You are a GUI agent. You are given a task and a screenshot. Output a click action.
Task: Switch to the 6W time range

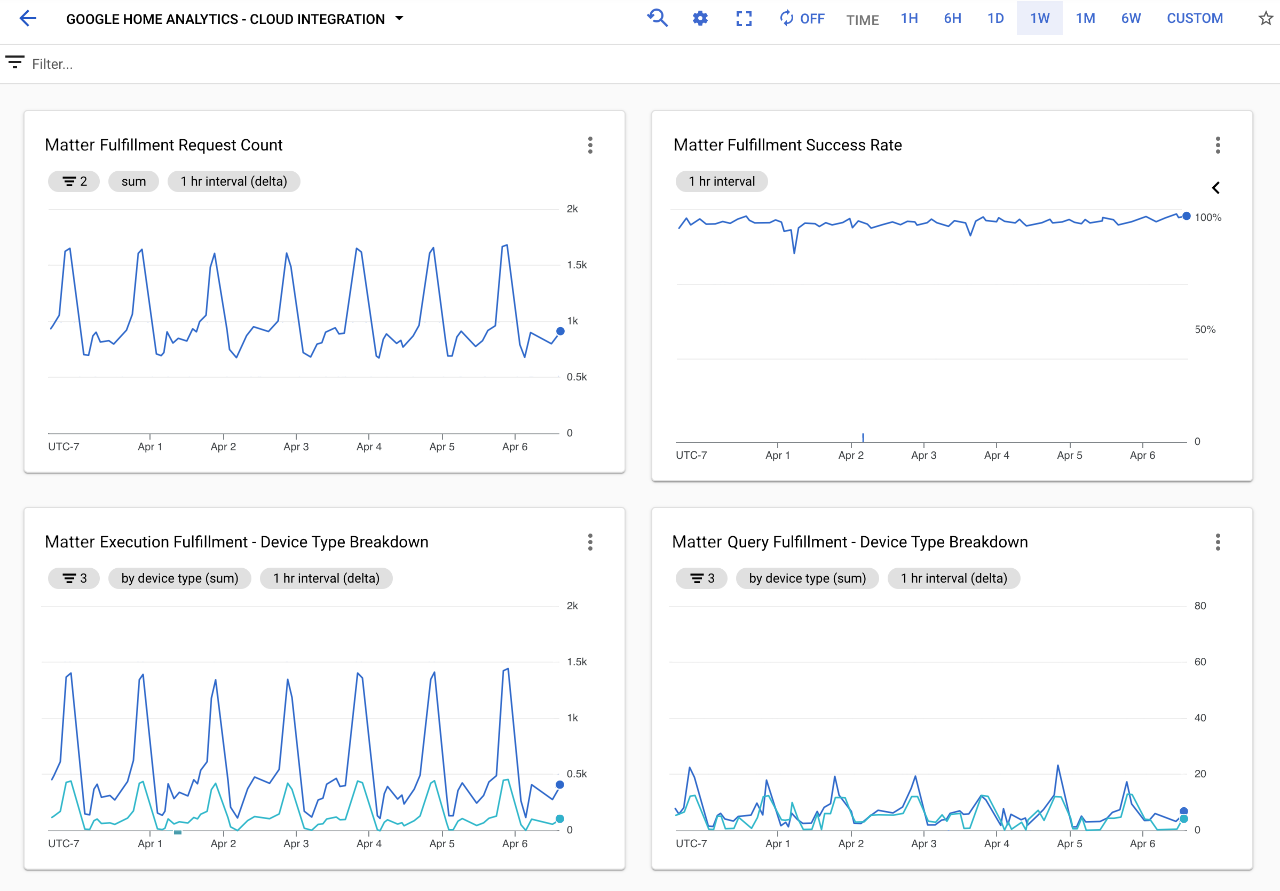click(x=1130, y=18)
